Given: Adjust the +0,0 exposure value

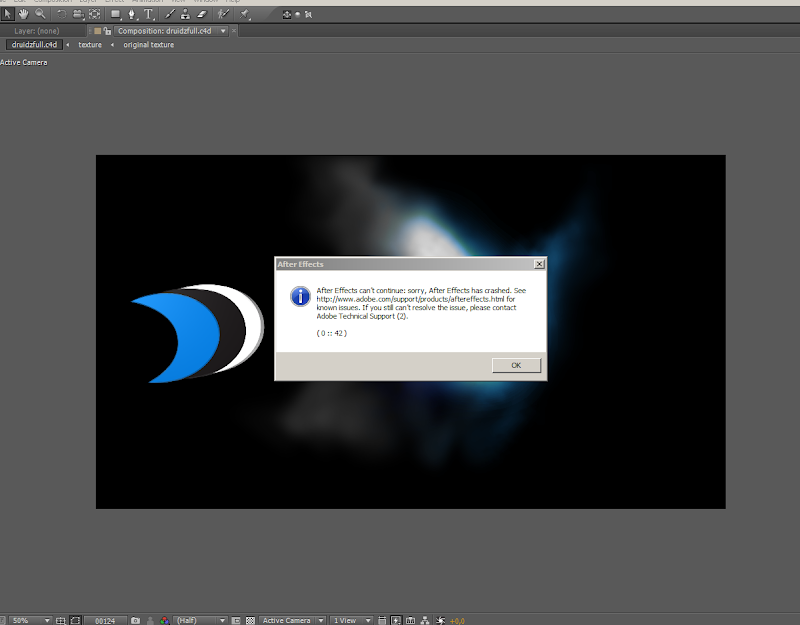Looking at the screenshot, I should click(x=457, y=621).
